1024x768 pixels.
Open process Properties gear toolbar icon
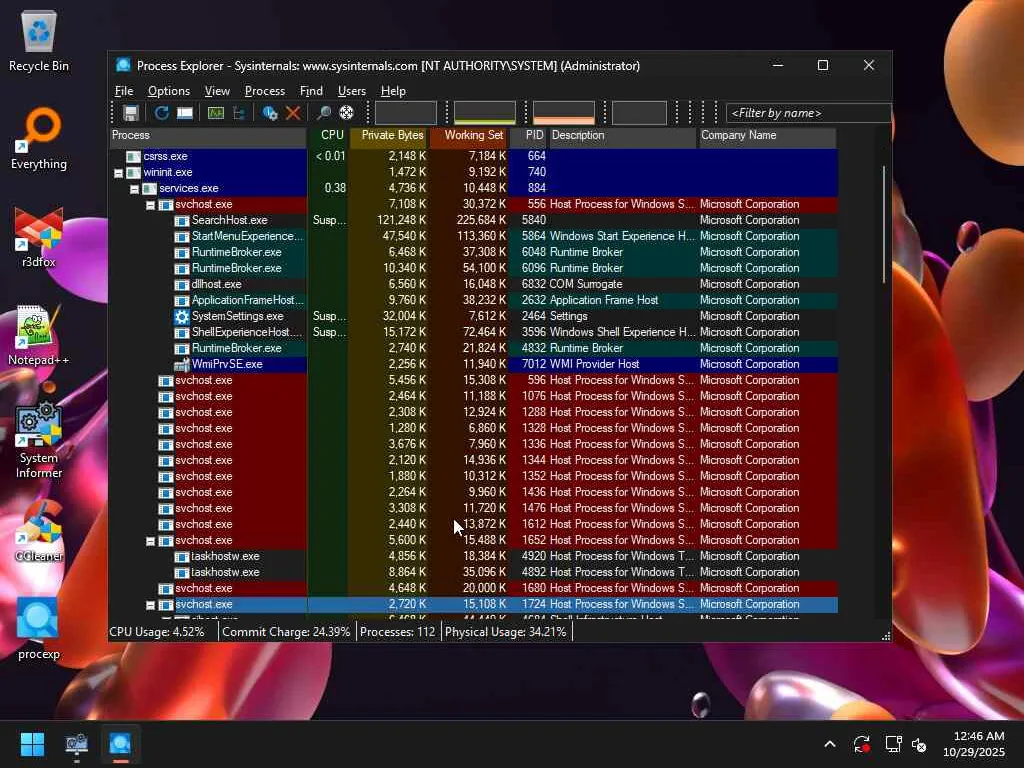270,113
